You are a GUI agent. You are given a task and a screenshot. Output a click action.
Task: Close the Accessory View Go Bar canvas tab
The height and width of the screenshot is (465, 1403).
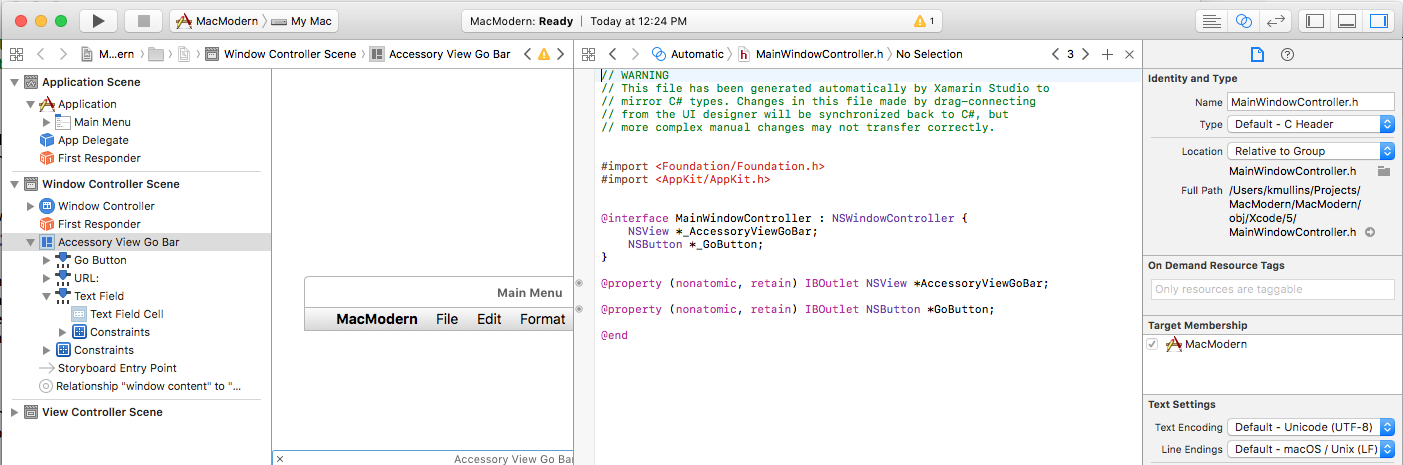coord(279,459)
